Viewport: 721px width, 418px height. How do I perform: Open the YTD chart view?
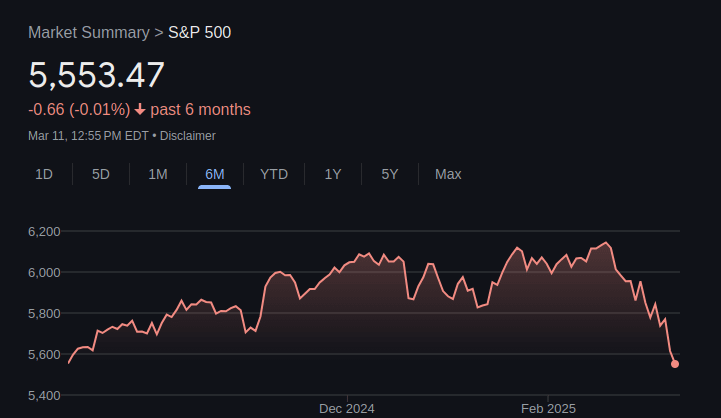pyautogui.click(x=274, y=174)
